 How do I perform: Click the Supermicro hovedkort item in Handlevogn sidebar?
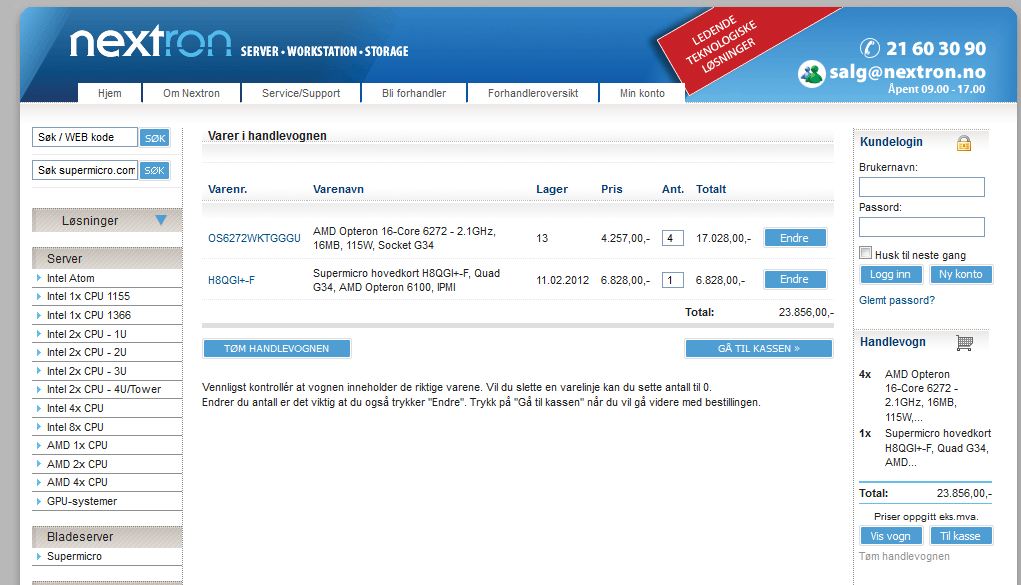(x=938, y=448)
